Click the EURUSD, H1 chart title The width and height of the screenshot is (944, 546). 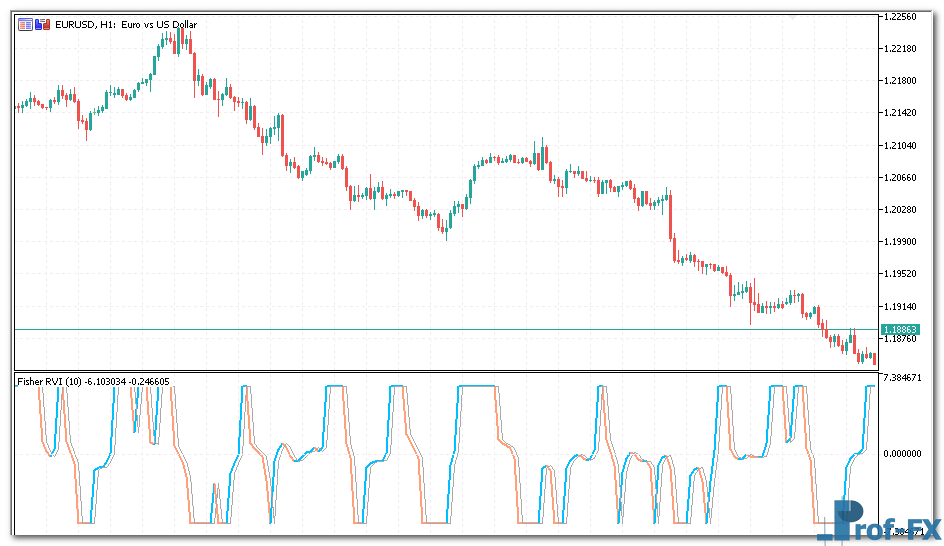pos(125,23)
